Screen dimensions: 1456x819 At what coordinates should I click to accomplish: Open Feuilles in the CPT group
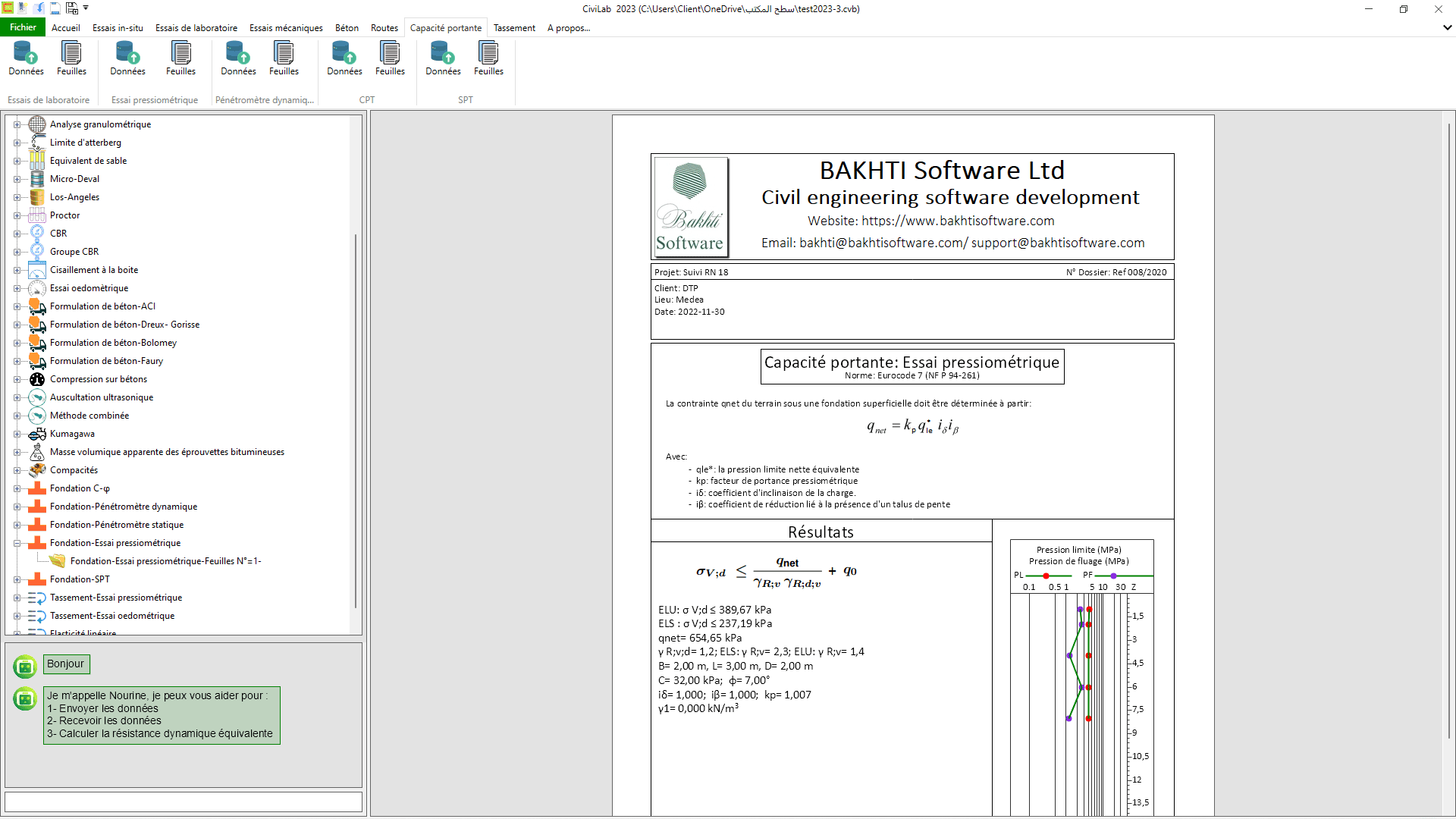(390, 58)
